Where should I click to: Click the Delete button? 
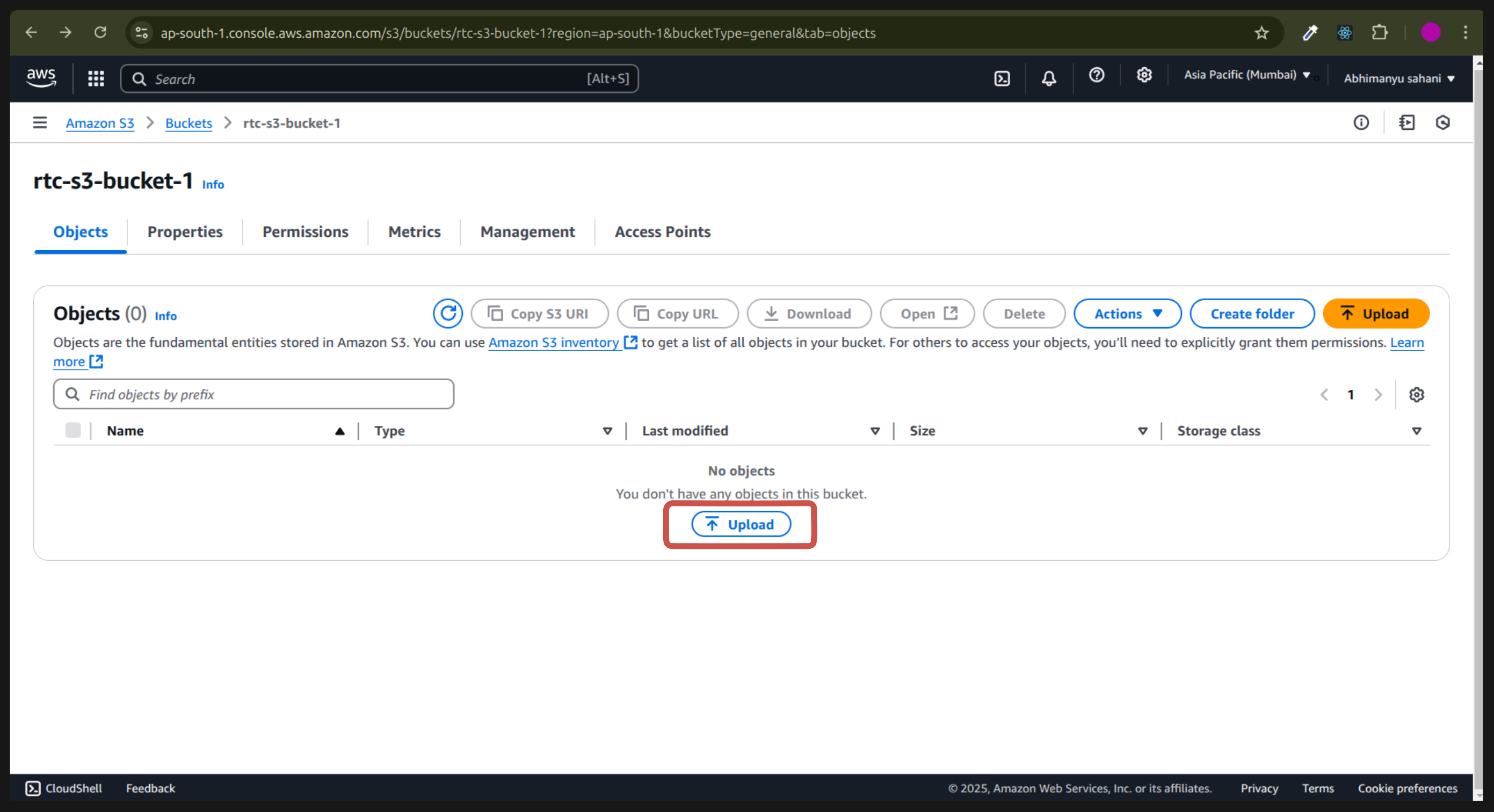coord(1024,314)
